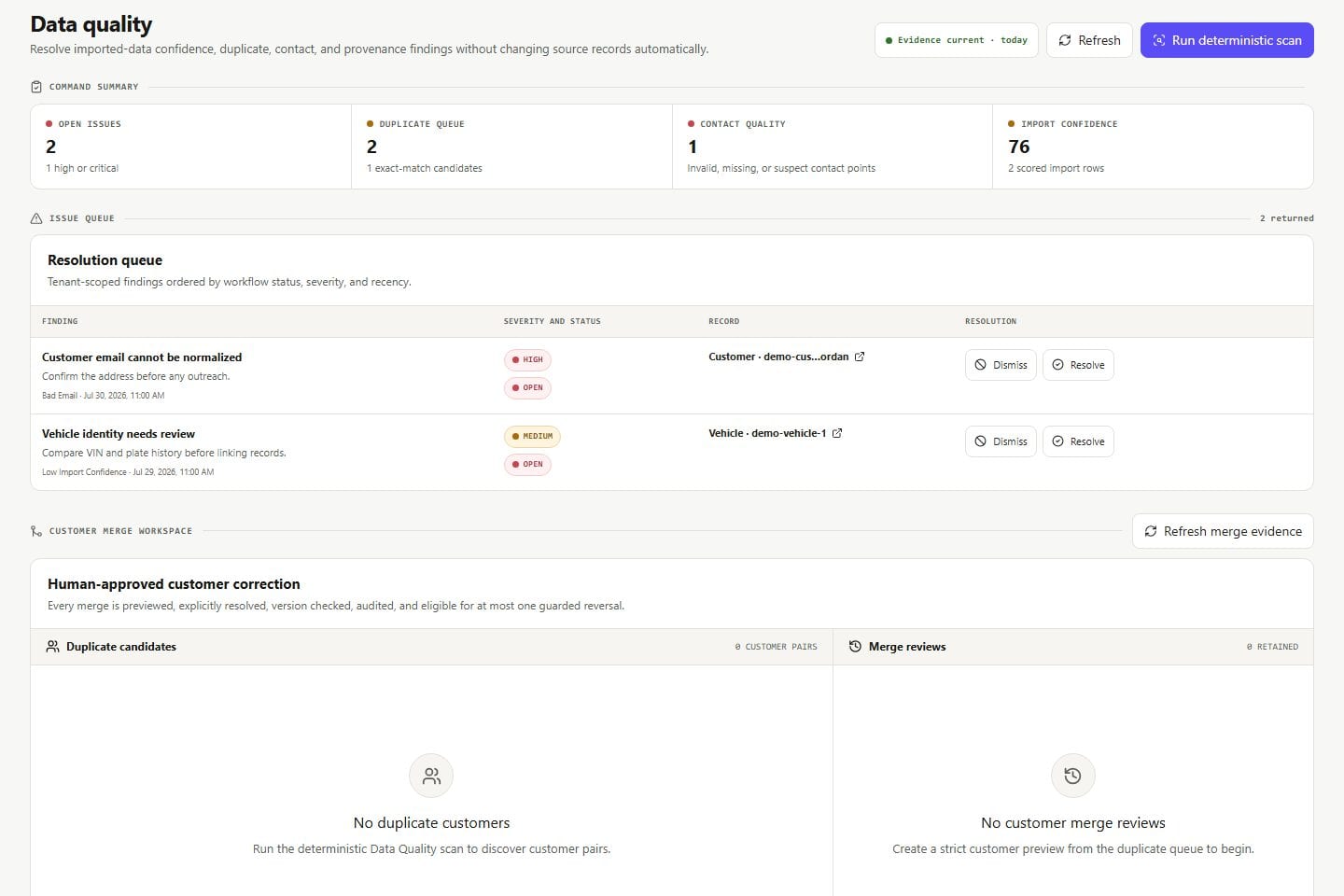Viewport: 1344px width, 896px height.
Task: Select the Import Confidence summary card
Action: [1153, 147]
